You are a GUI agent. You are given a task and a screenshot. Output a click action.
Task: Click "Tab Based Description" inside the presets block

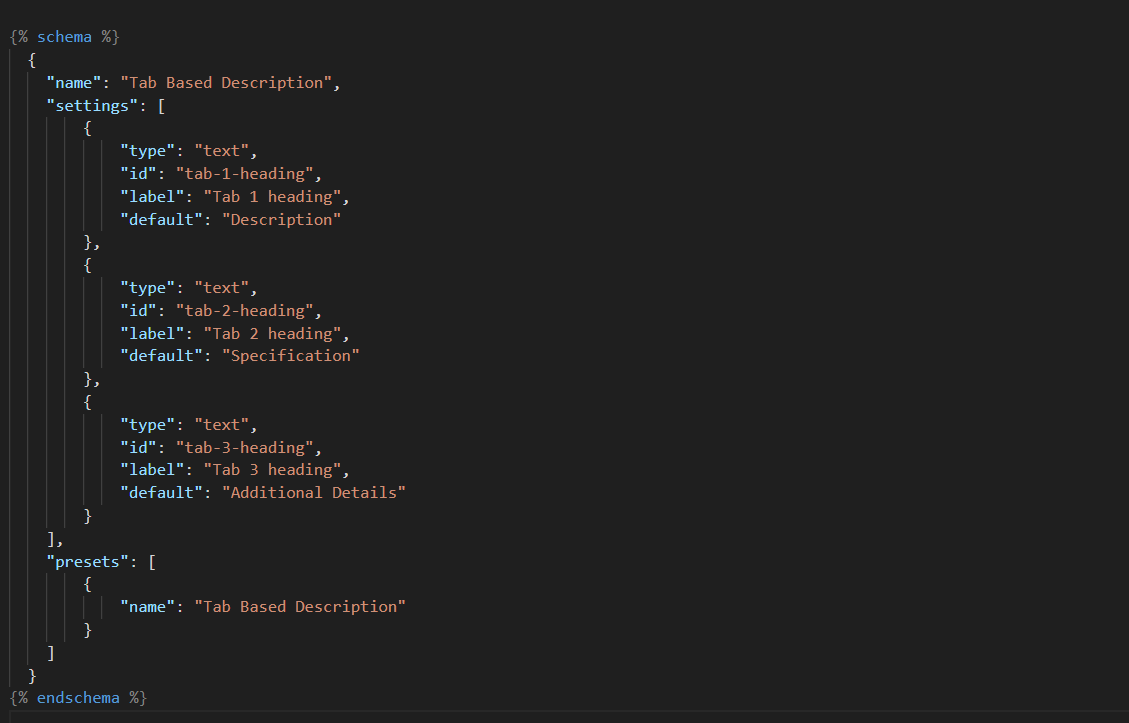click(x=300, y=606)
